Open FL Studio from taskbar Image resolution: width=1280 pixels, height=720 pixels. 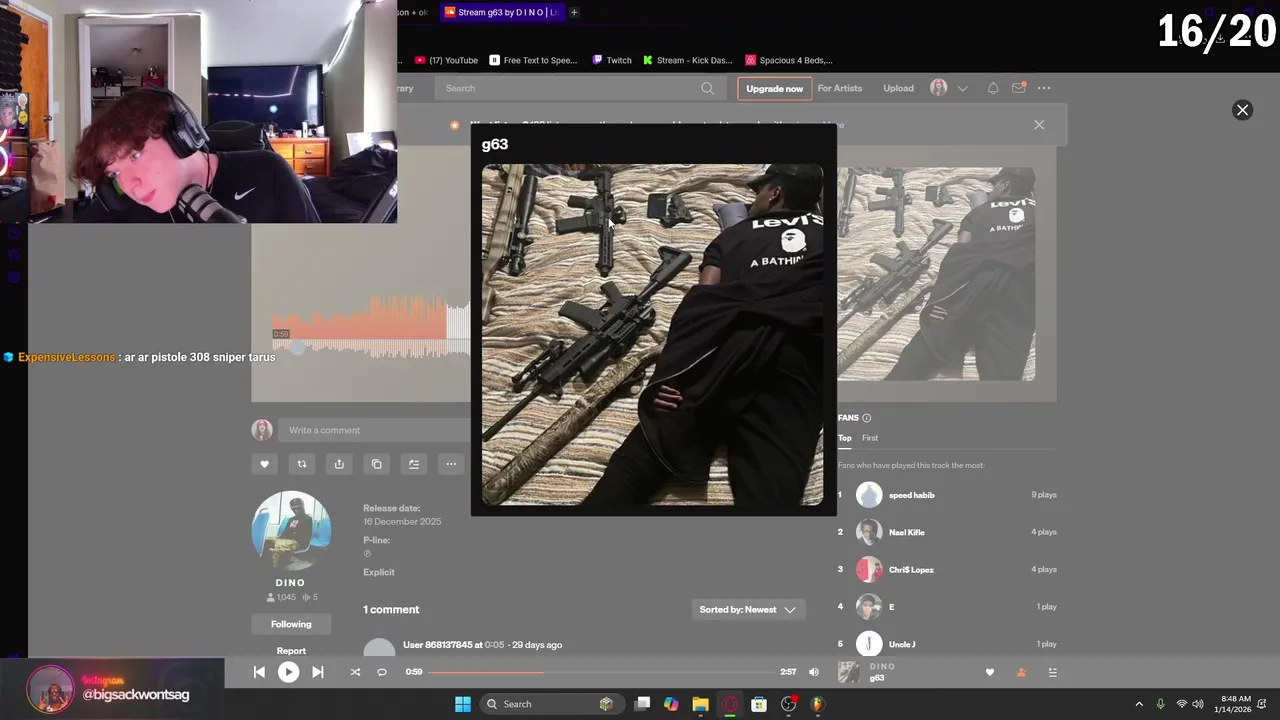pyautogui.click(x=817, y=704)
